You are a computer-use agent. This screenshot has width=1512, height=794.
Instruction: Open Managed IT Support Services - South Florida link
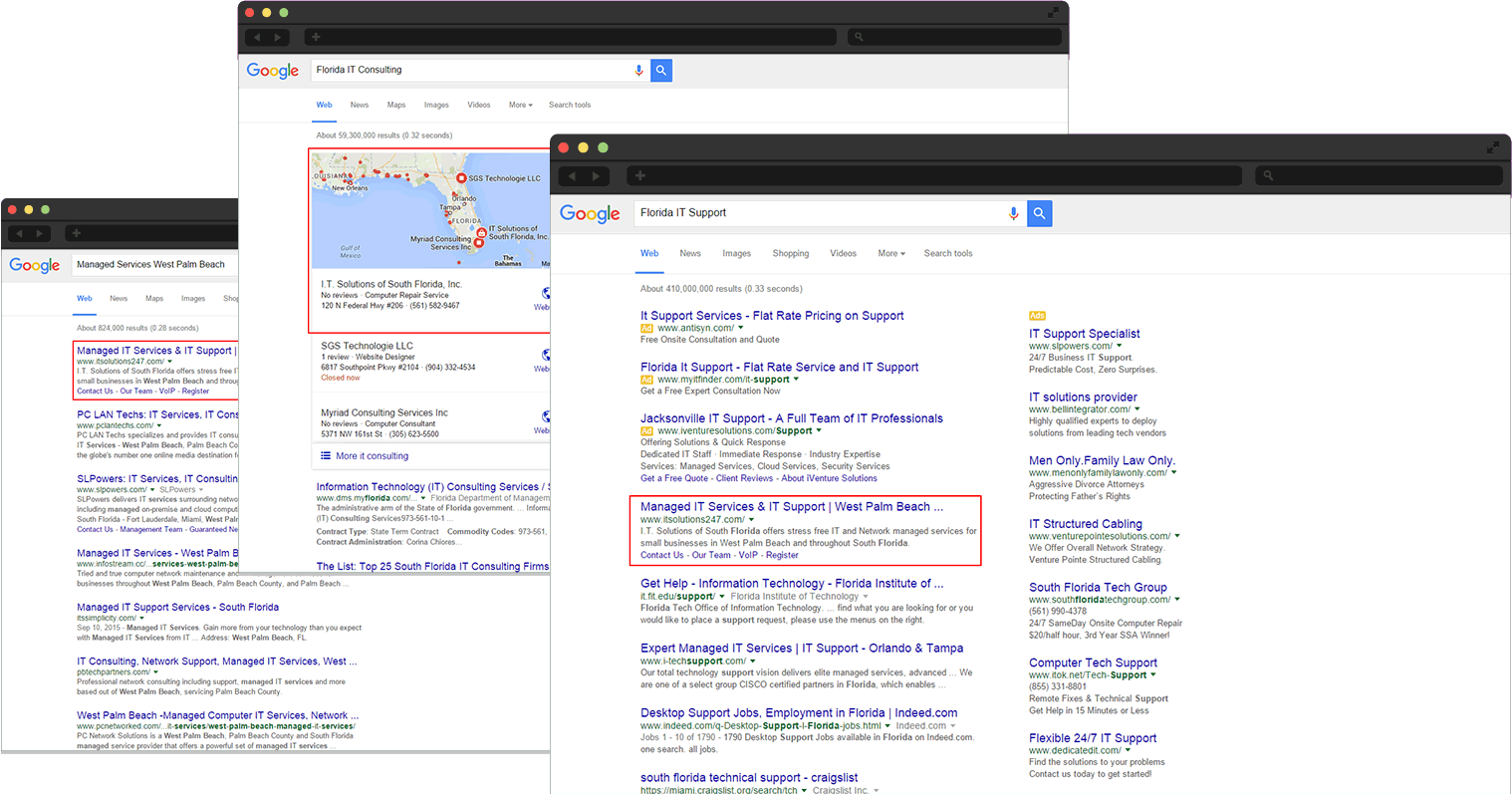(178, 607)
